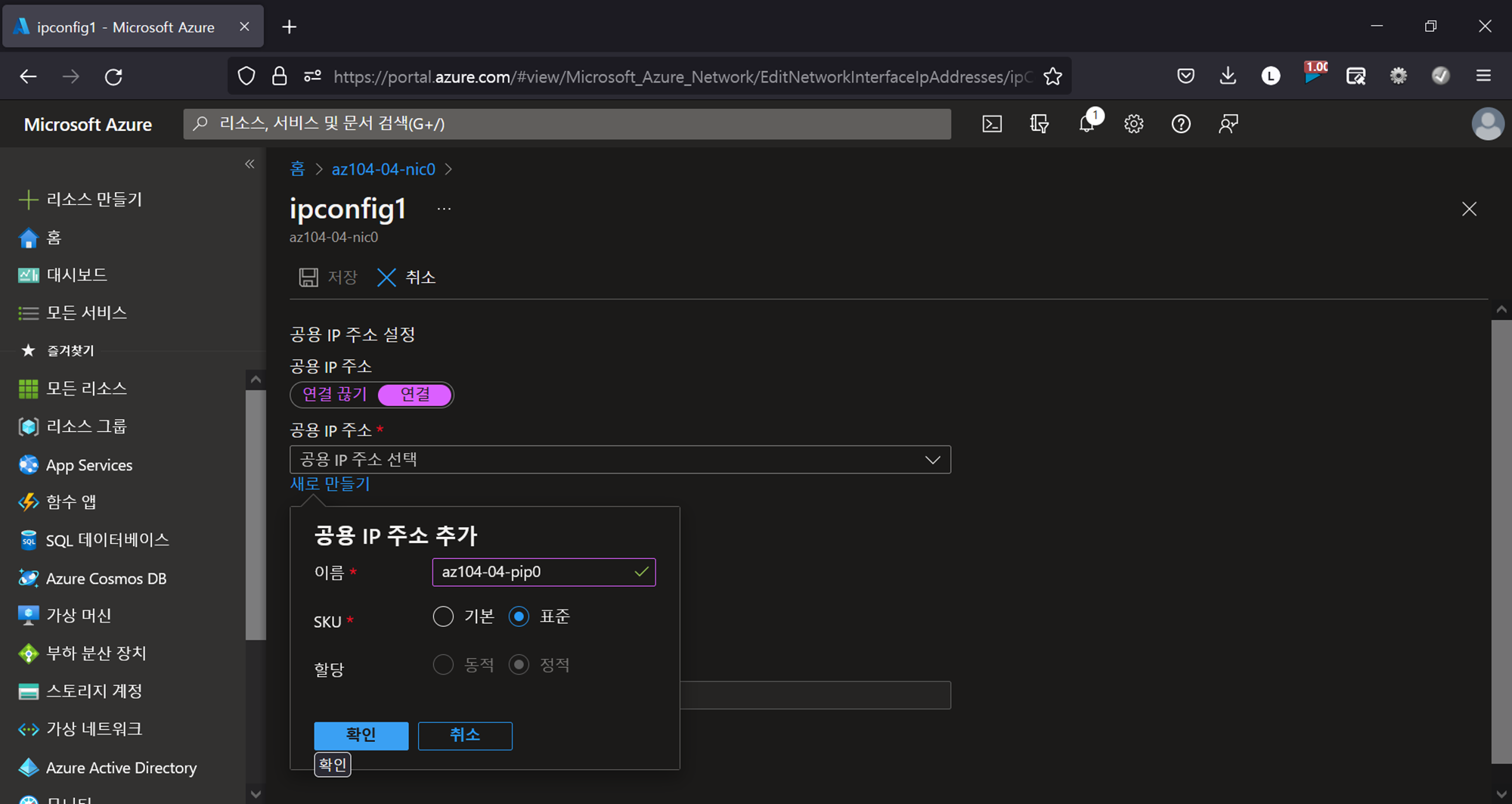Go to 홈 breadcrumb link

[297, 169]
